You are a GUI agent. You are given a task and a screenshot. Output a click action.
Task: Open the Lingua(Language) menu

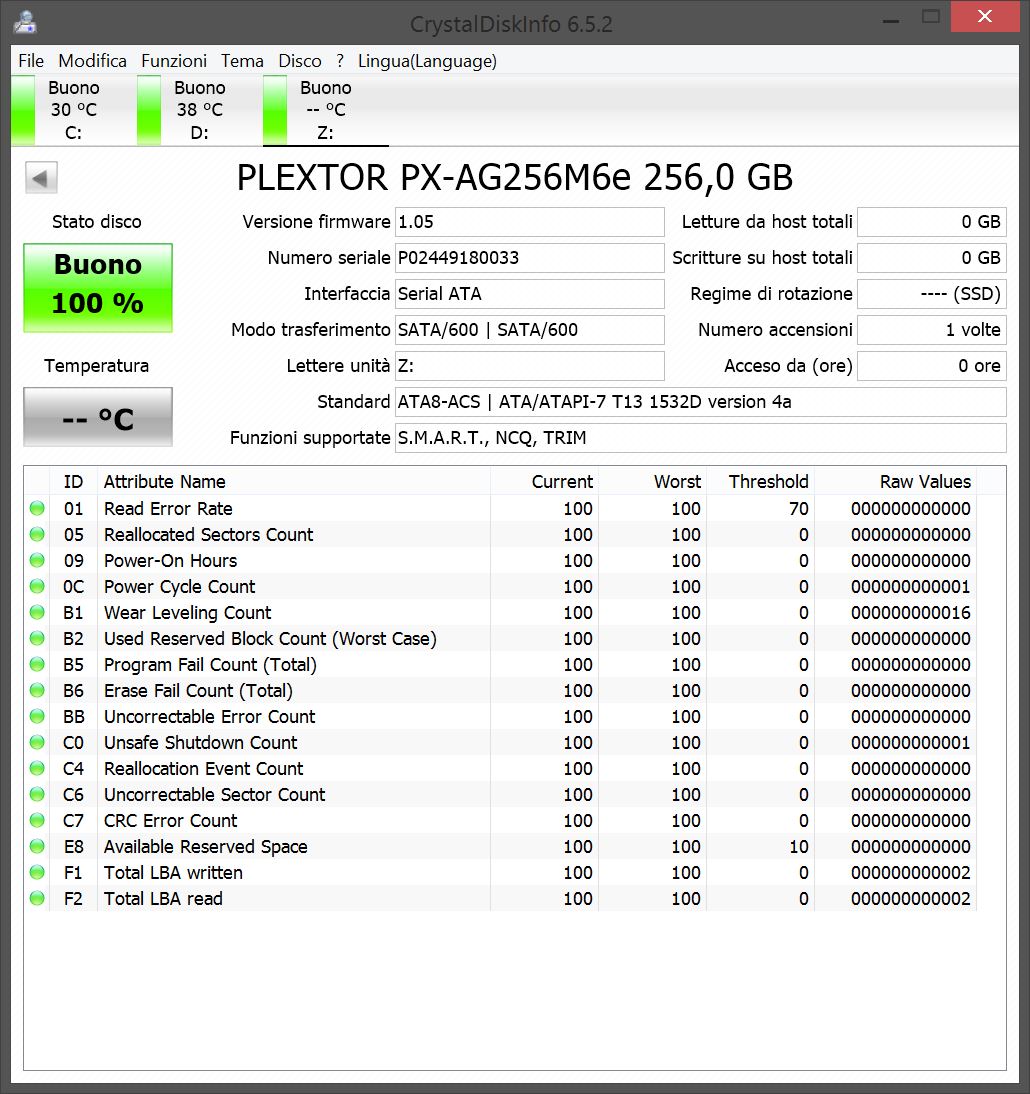coord(427,61)
